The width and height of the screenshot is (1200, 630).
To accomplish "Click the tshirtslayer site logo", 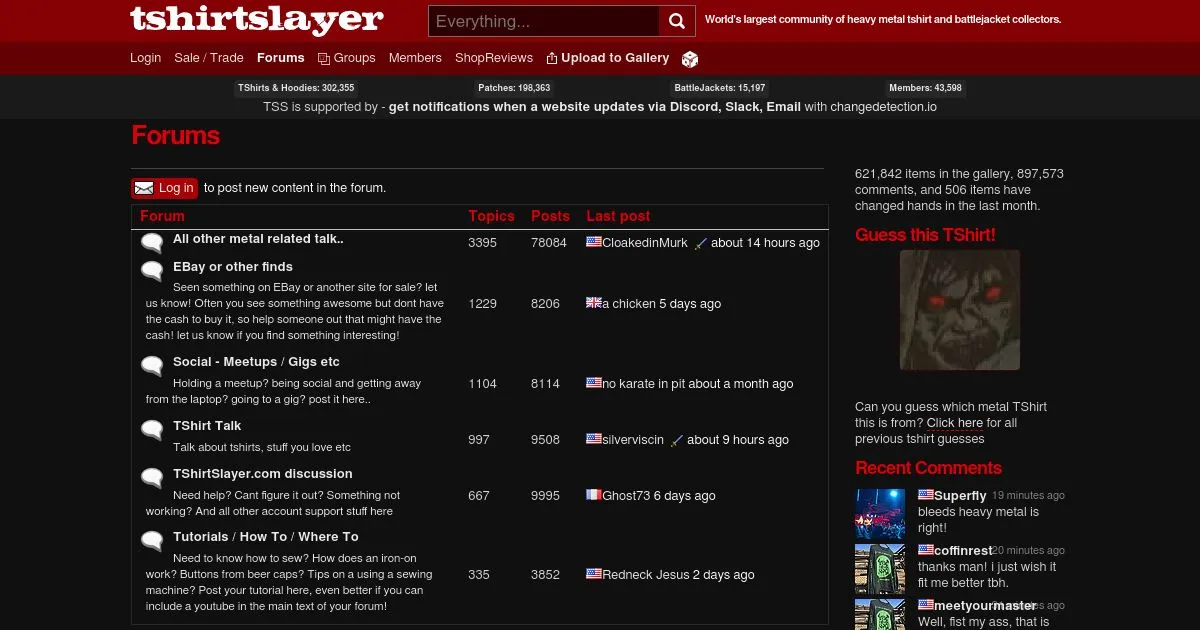I will (257, 20).
